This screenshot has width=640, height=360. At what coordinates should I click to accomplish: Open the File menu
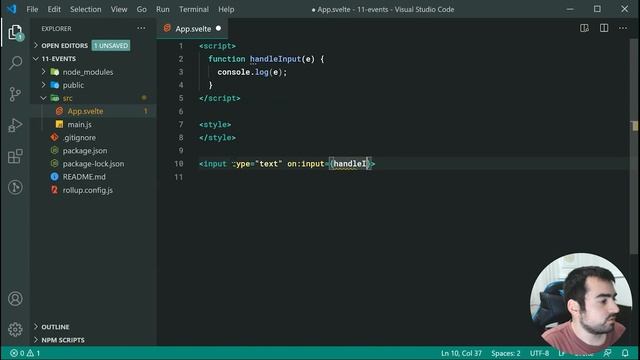(x=32, y=9)
